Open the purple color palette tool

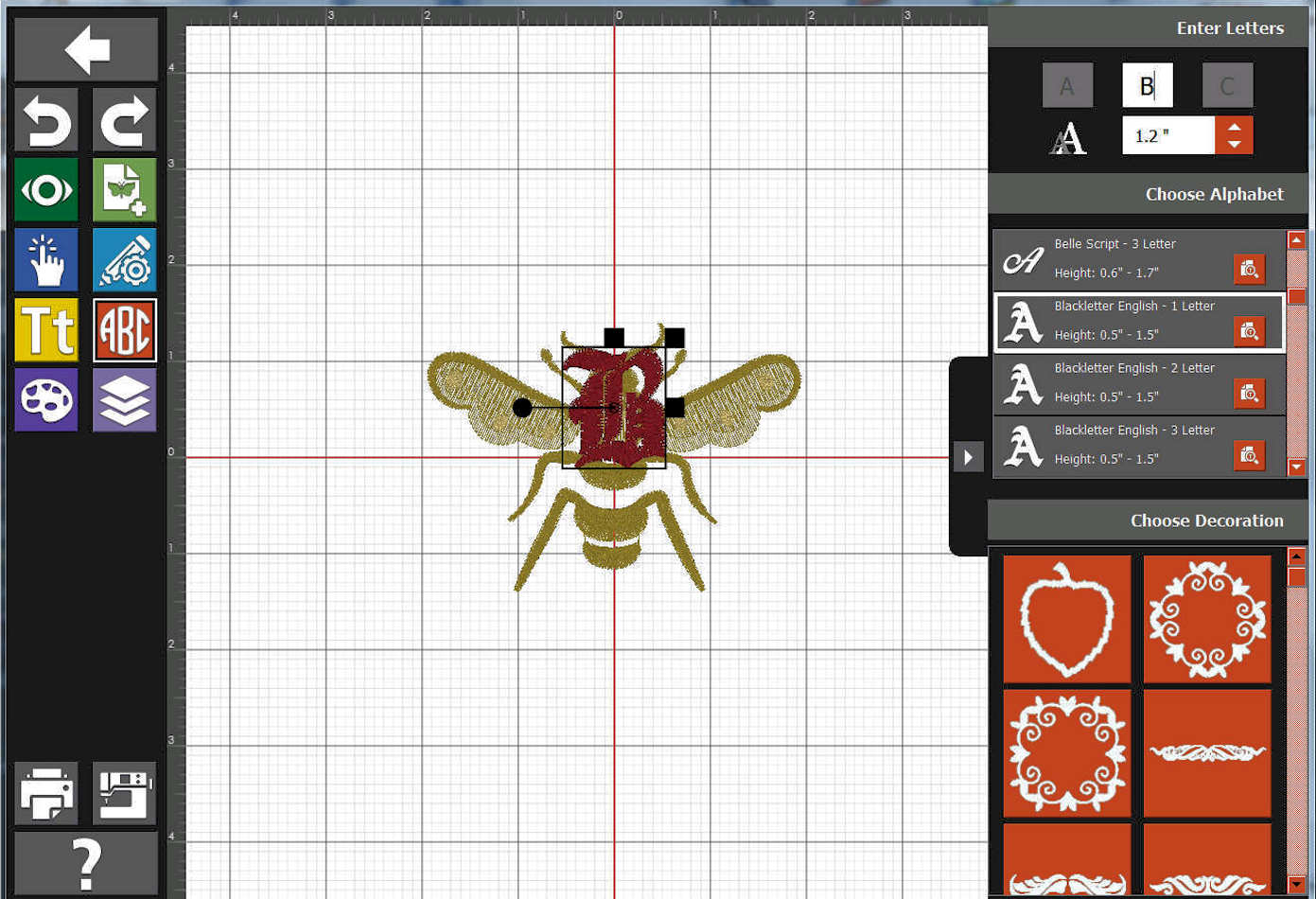[x=46, y=399]
